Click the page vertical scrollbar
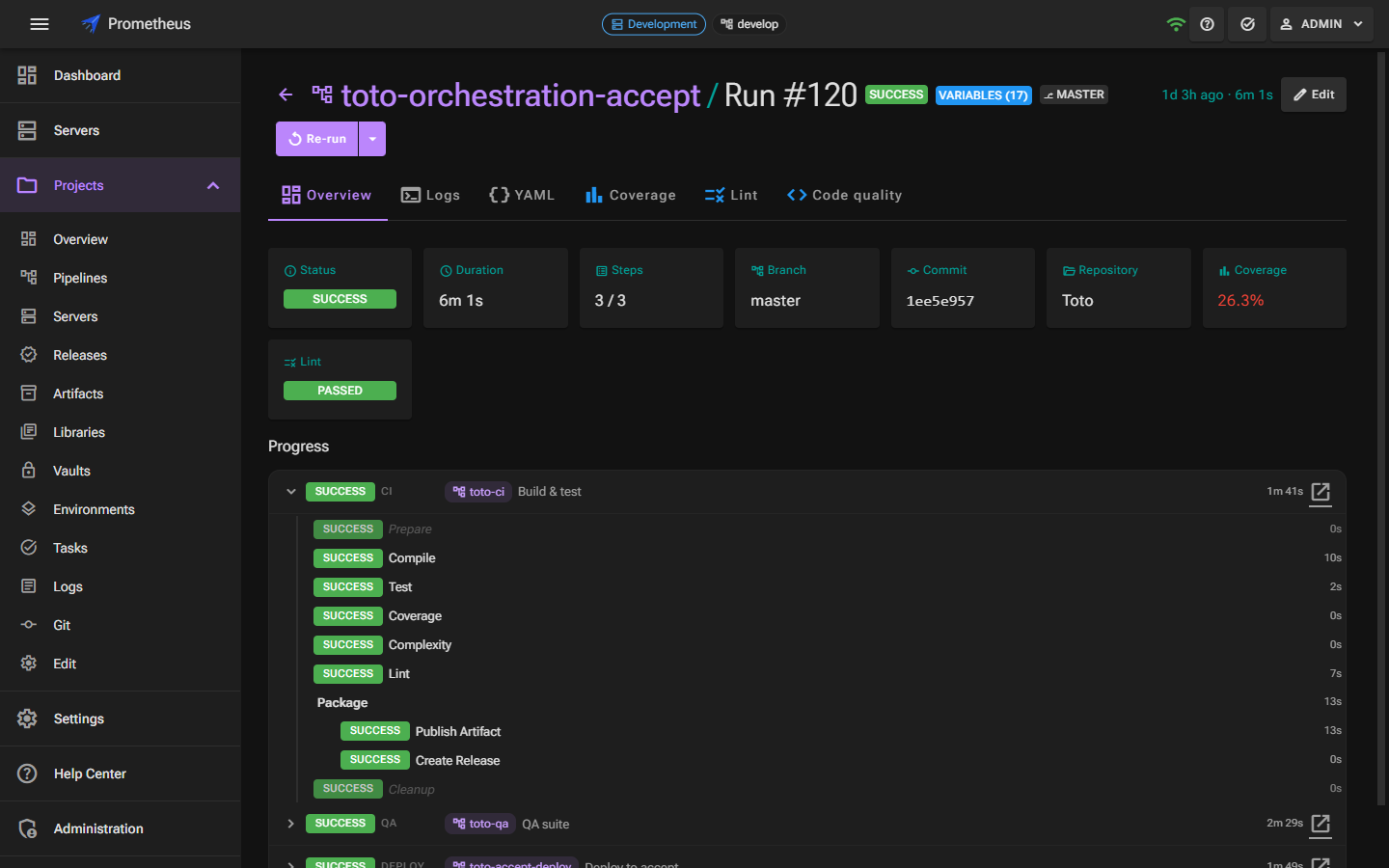The image size is (1389, 868). coord(1380,428)
